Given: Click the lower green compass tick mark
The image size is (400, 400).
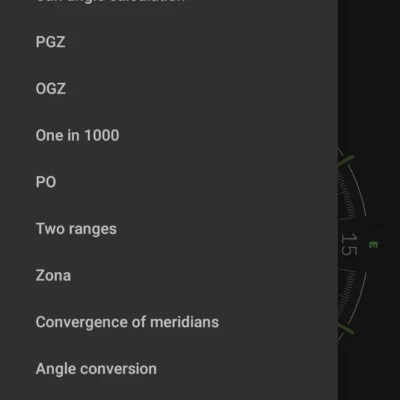Looking at the screenshot, I should click(346, 328).
